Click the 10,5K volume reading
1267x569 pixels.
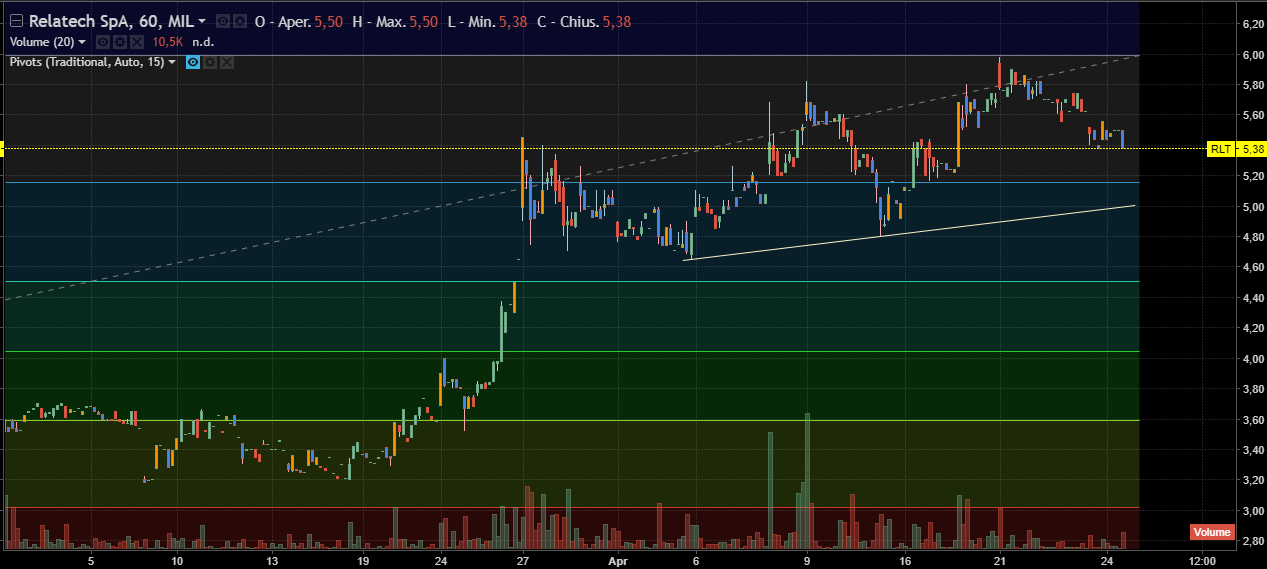point(166,42)
